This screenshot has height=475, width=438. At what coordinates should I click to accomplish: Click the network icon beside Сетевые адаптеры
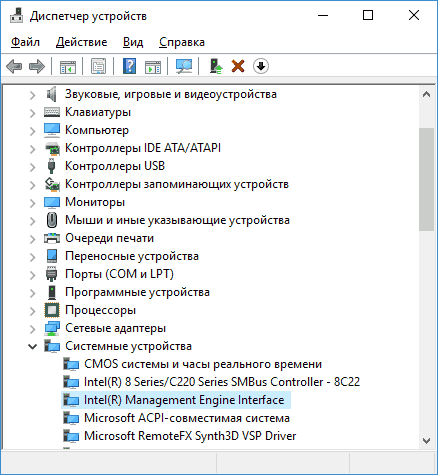pyautogui.click(x=52, y=328)
